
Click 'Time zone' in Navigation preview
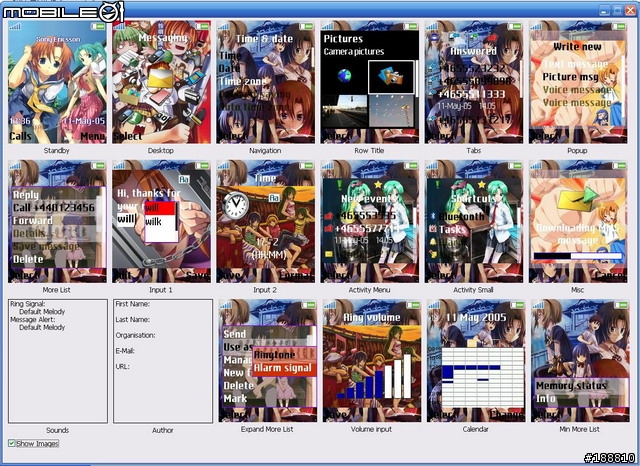click(x=242, y=82)
